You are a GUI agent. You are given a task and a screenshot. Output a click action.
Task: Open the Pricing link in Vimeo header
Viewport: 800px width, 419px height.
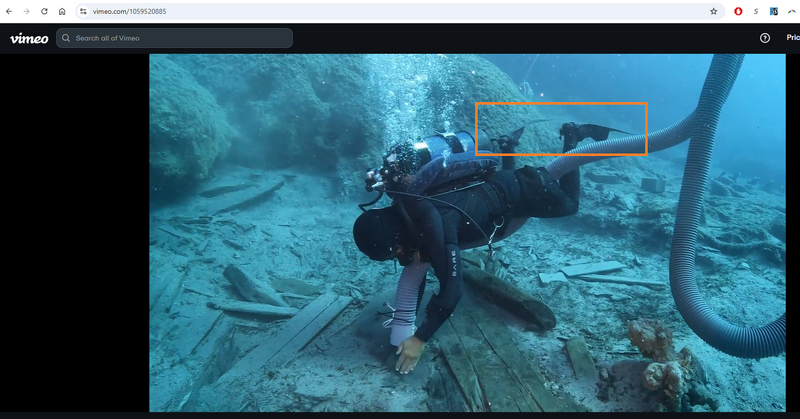click(x=792, y=38)
